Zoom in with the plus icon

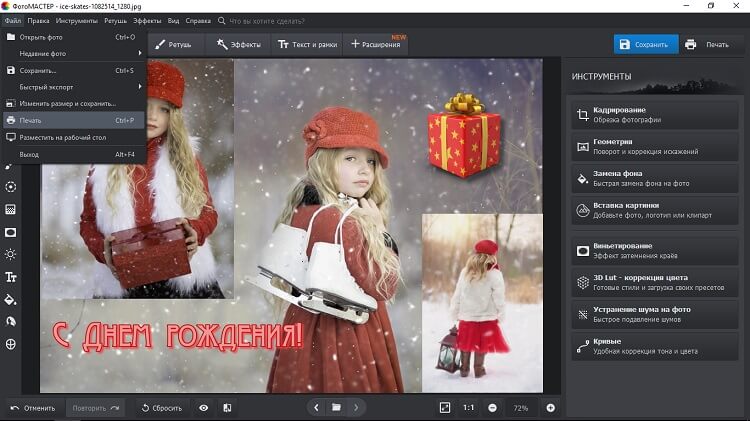550,408
